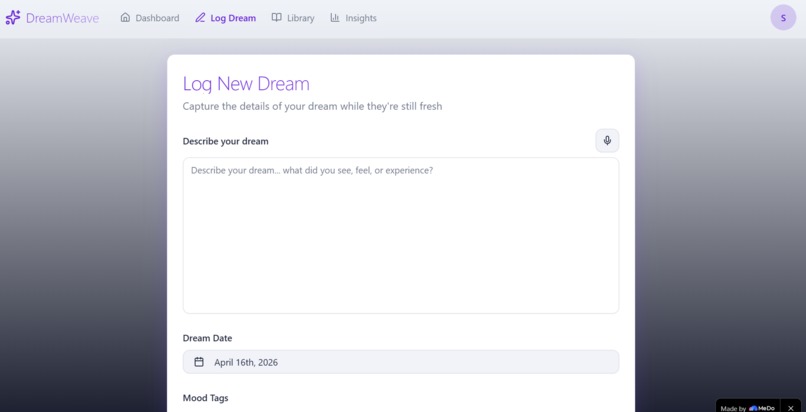
Task: Click the Capture the details subtitle text
Action: (313, 107)
